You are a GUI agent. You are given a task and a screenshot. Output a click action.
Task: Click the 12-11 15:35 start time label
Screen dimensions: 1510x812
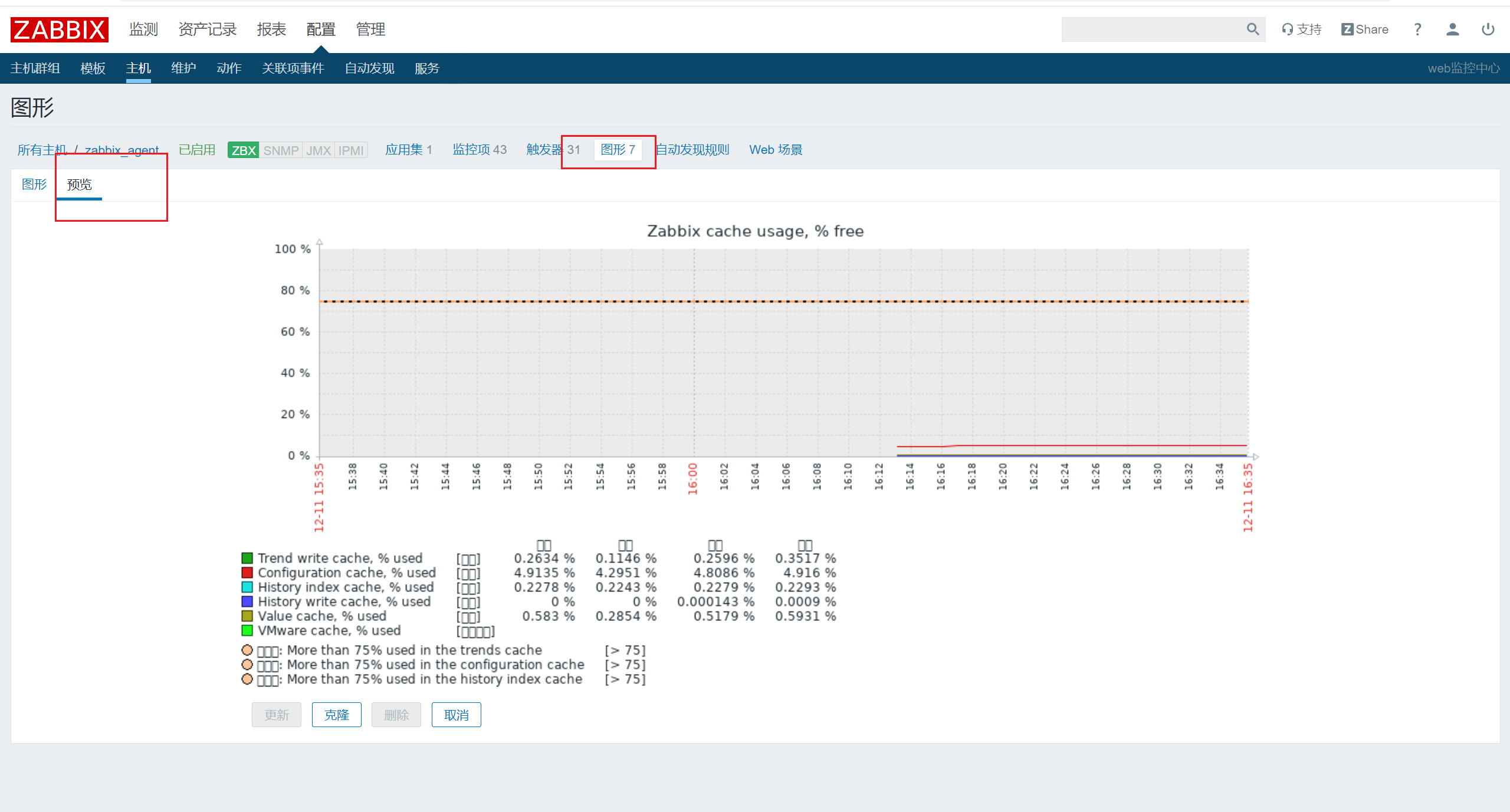click(319, 498)
